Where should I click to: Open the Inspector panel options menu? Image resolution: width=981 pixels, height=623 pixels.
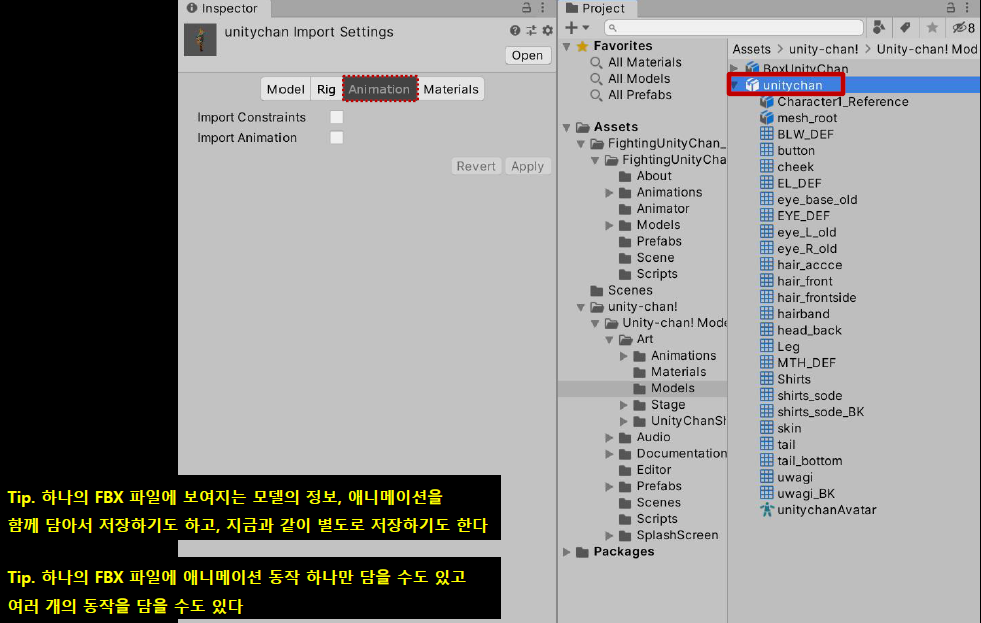(542, 8)
